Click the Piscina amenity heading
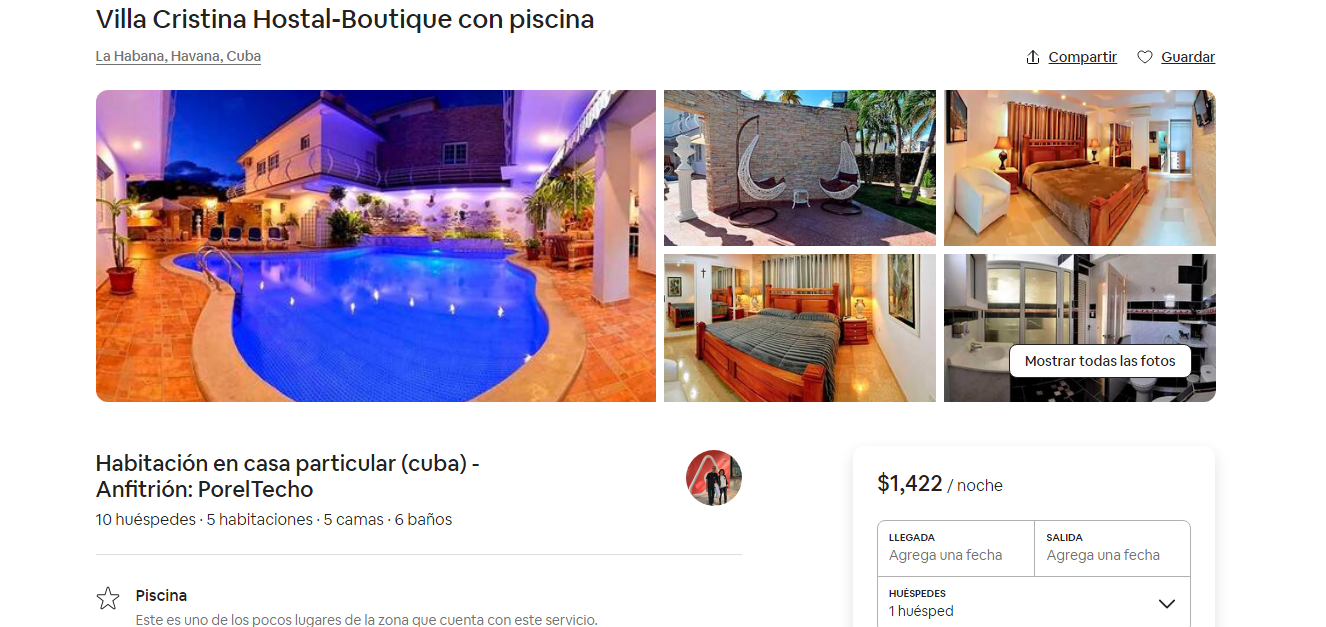1326x627 pixels. [161, 595]
